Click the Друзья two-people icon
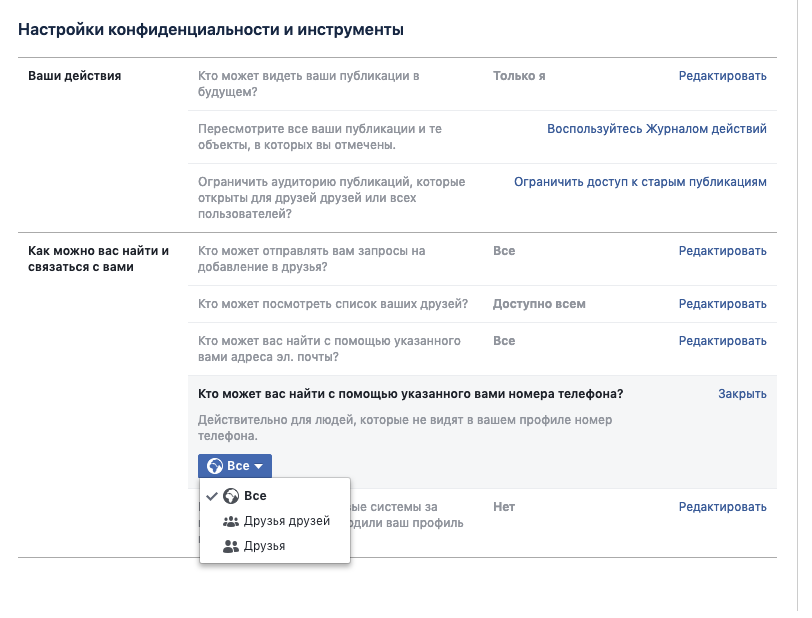Image resolution: width=812 pixels, height=618 pixels. (231, 546)
